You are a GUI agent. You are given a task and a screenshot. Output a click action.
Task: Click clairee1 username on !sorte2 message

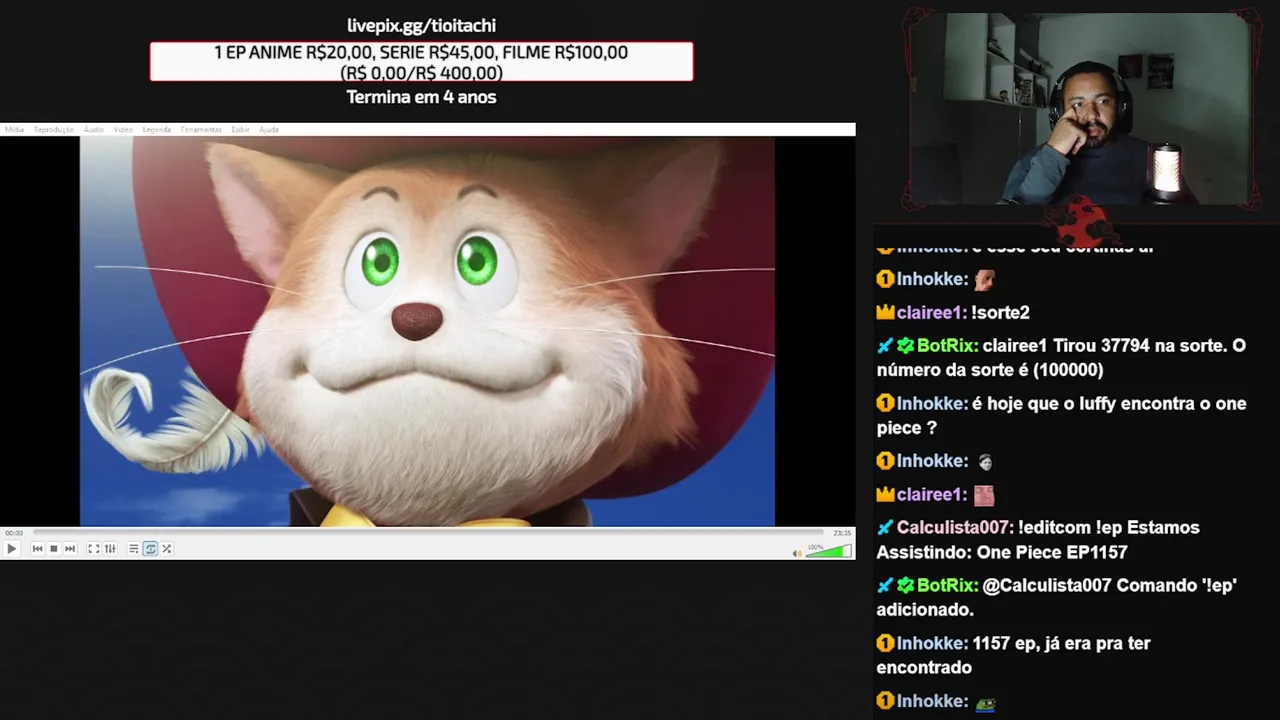click(x=931, y=313)
